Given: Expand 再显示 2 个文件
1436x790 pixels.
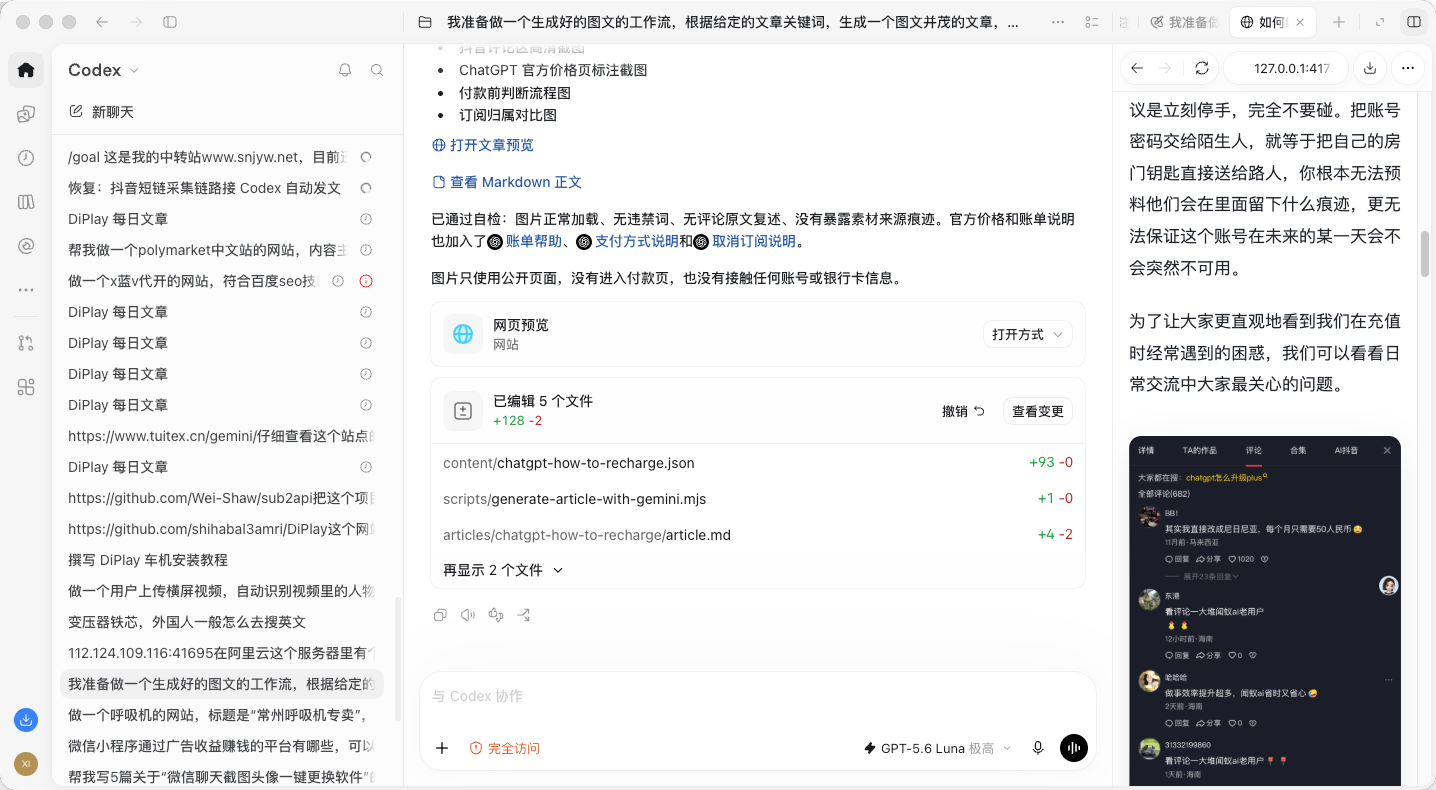Looking at the screenshot, I should tap(503, 570).
